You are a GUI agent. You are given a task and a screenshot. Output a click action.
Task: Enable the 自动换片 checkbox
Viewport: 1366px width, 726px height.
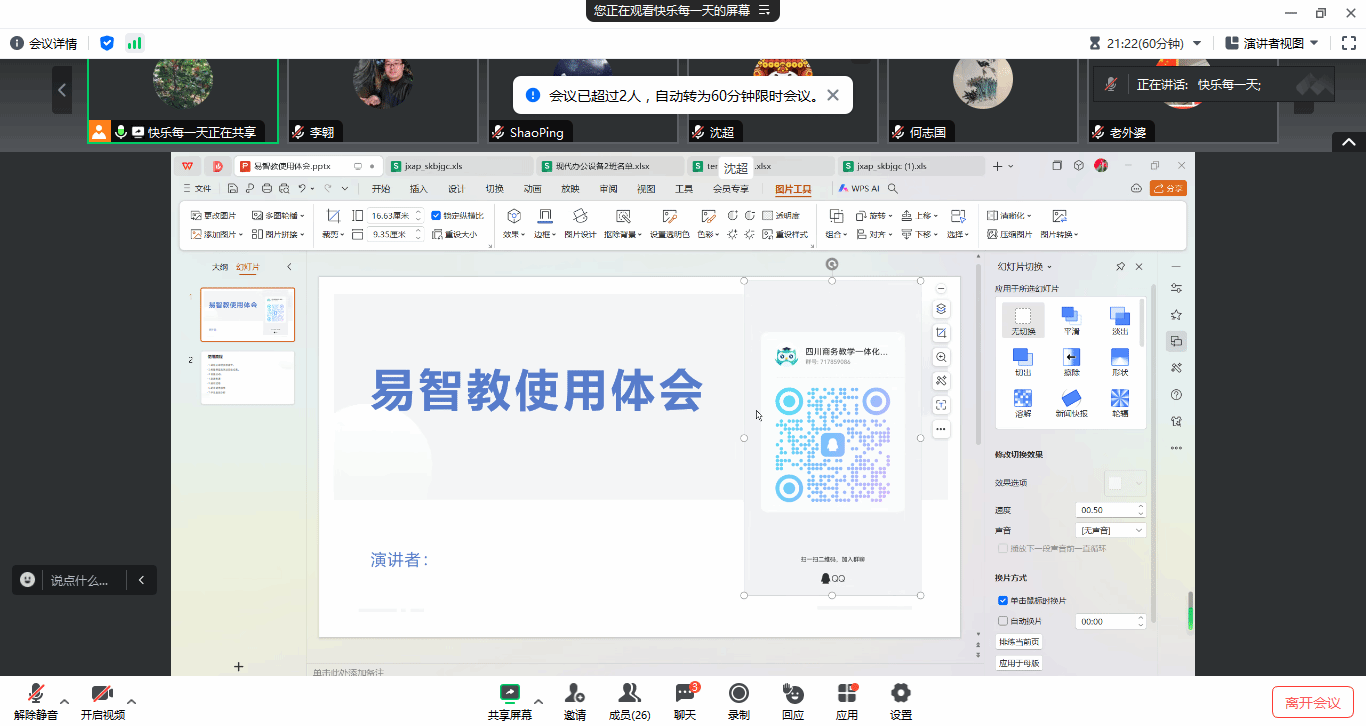1003,621
